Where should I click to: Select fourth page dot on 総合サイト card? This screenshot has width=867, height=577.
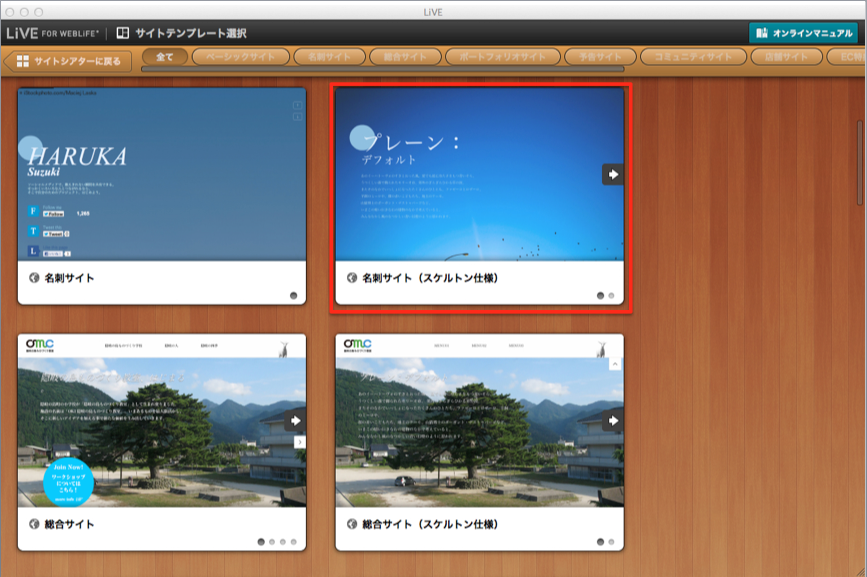[294, 542]
